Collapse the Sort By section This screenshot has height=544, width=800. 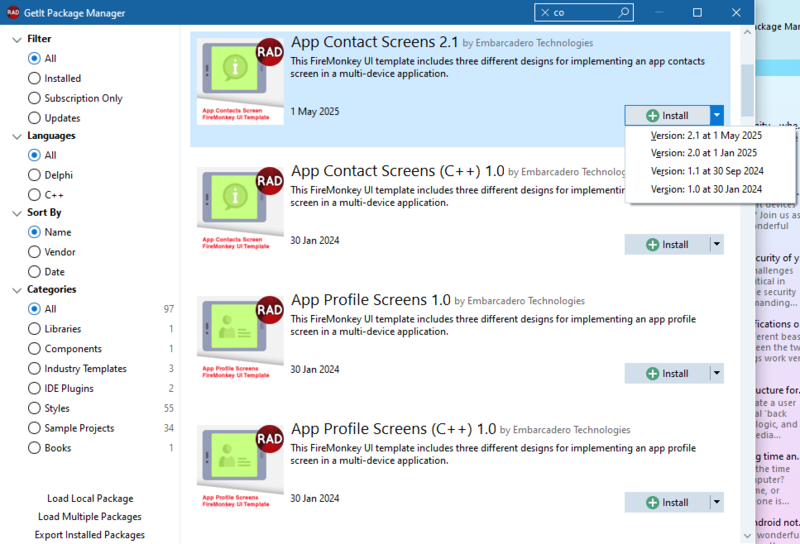pyautogui.click(x=17, y=213)
